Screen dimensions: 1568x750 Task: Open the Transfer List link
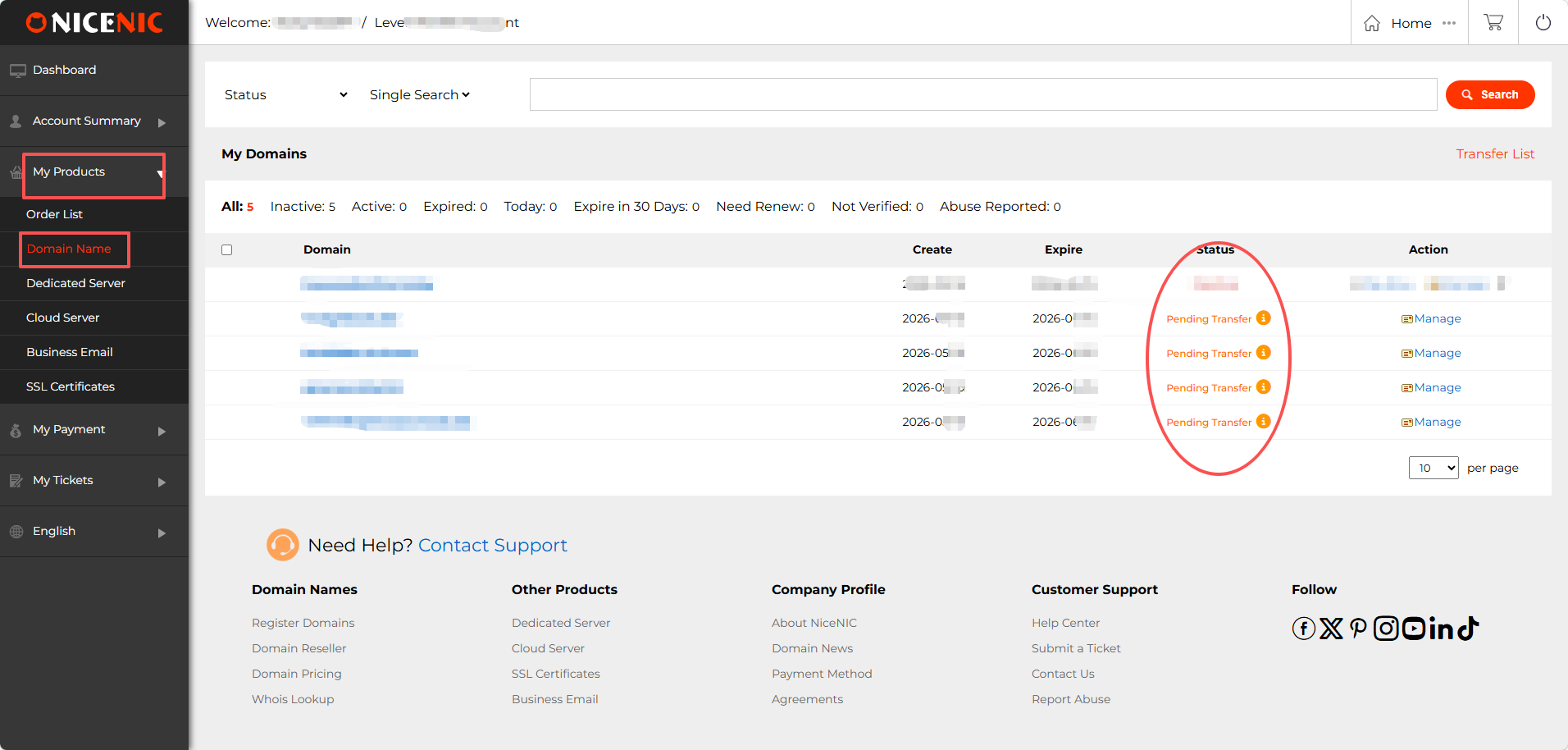click(1495, 154)
